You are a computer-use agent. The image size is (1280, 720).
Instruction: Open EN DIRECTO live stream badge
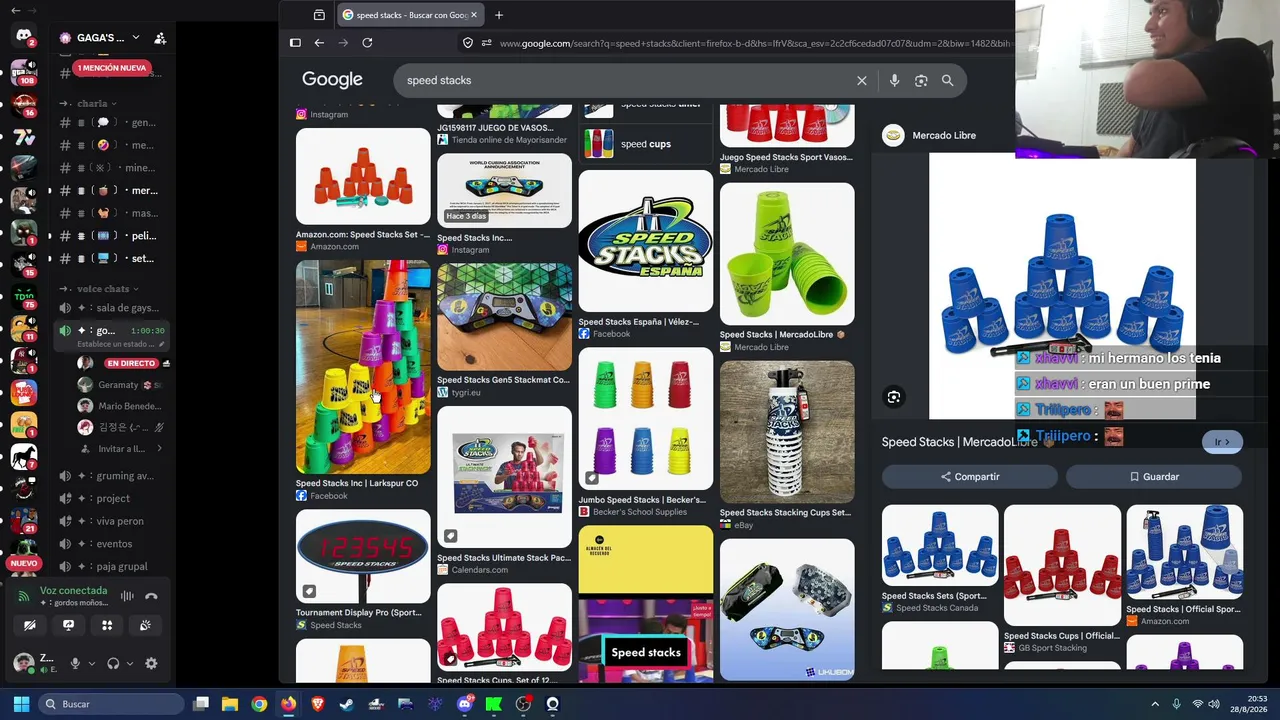point(131,363)
